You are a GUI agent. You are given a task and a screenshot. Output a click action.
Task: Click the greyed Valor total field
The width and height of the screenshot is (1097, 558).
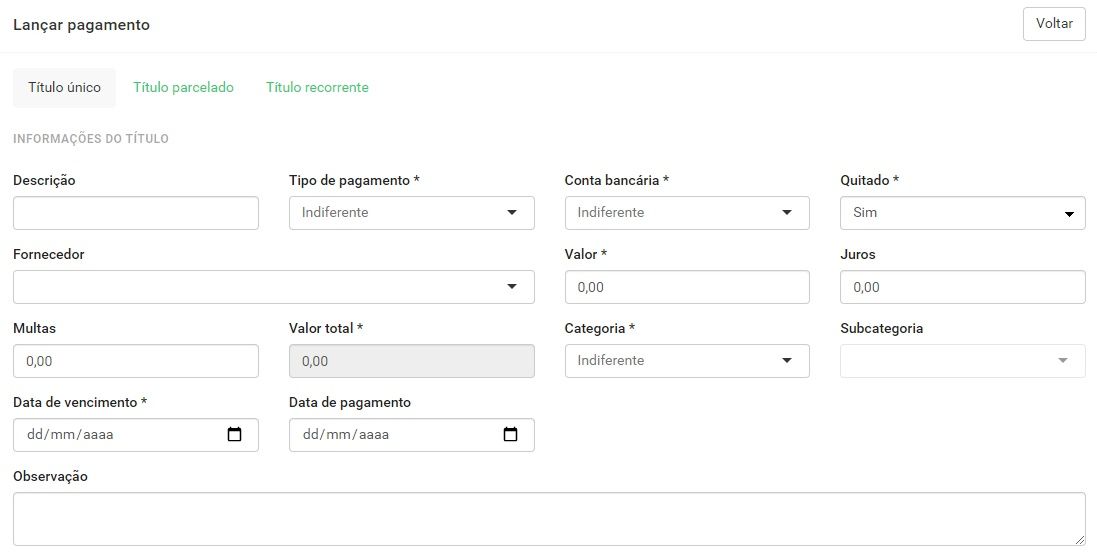411,361
